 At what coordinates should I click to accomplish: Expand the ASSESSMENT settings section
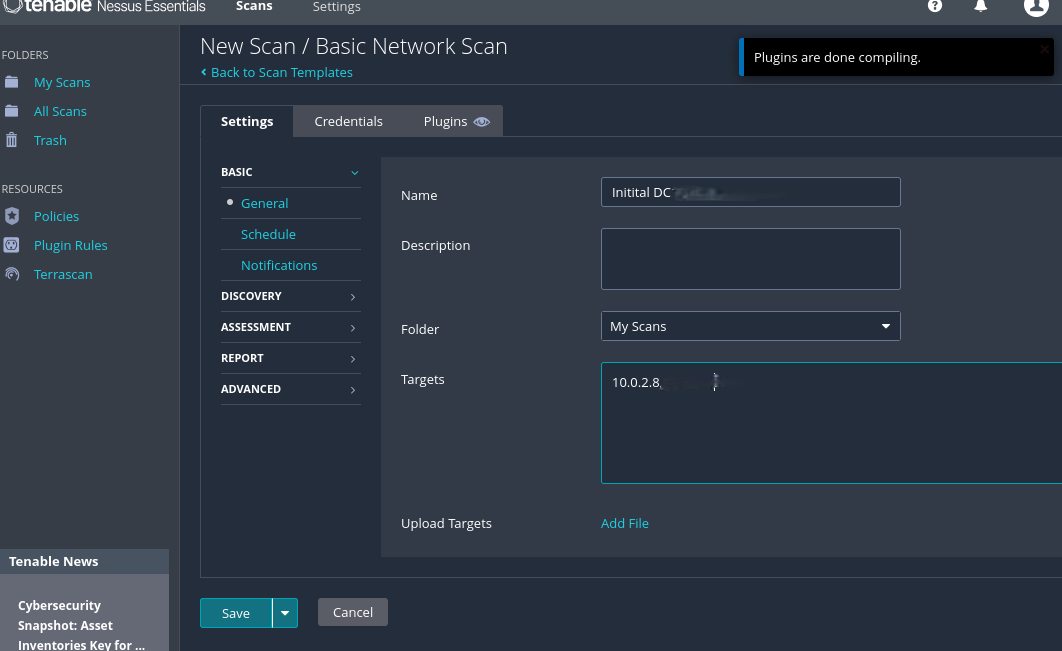[x=353, y=328]
